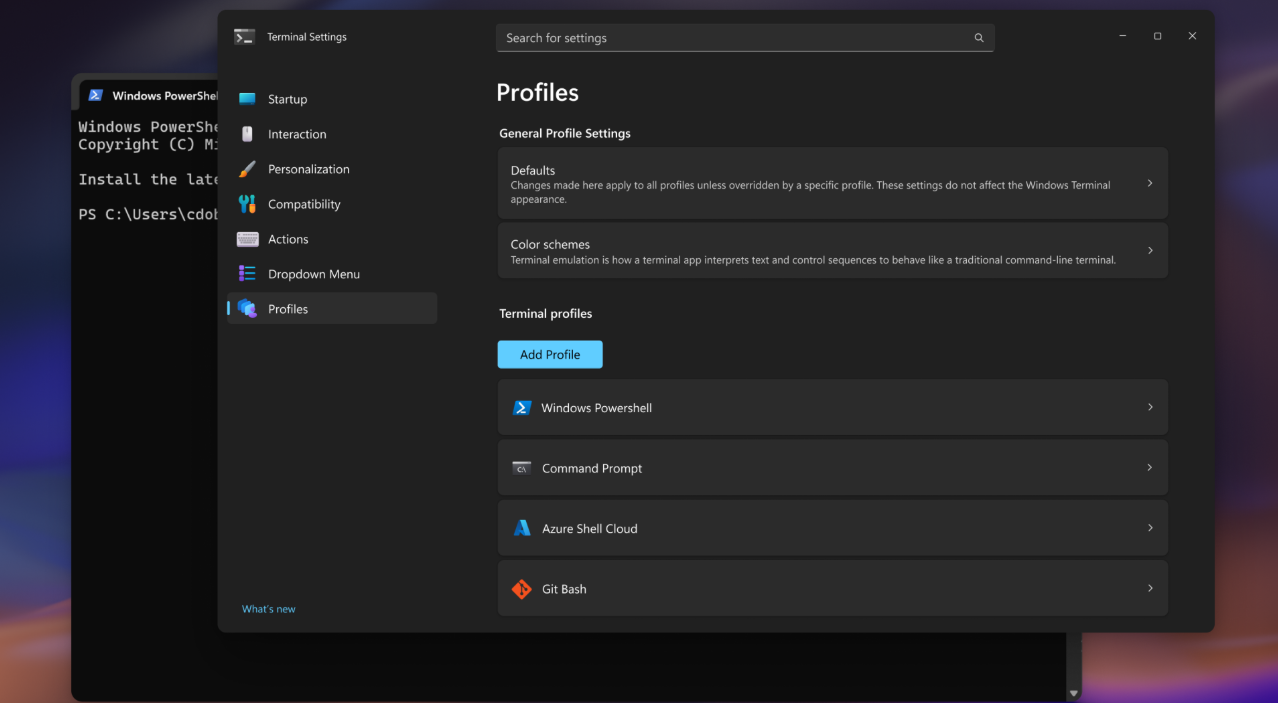Image resolution: width=1278 pixels, height=703 pixels.
Task: Open Color schemes via its chevron
Action: point(1149,250)
